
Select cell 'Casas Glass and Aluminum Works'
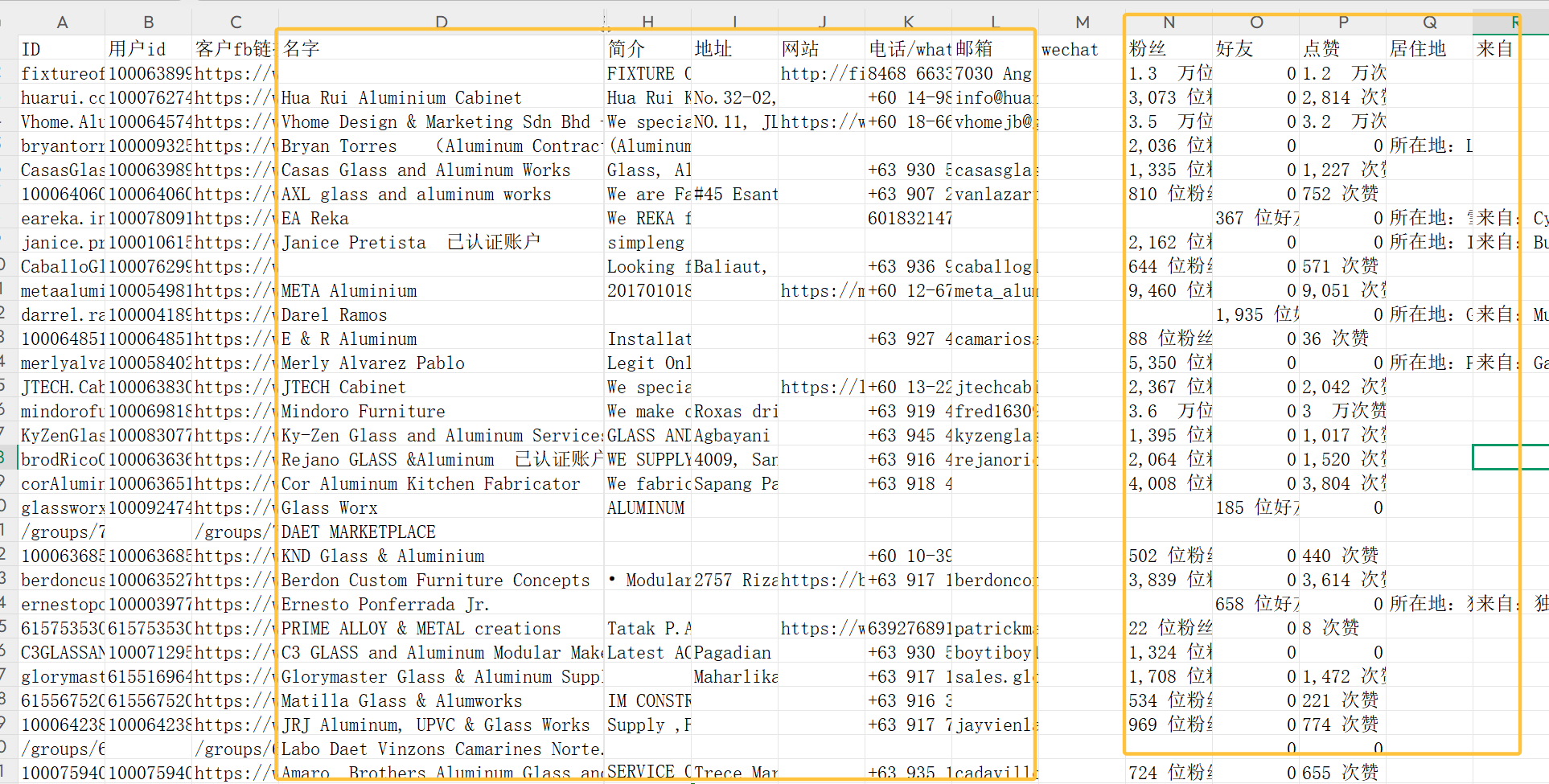click(442, 170)
